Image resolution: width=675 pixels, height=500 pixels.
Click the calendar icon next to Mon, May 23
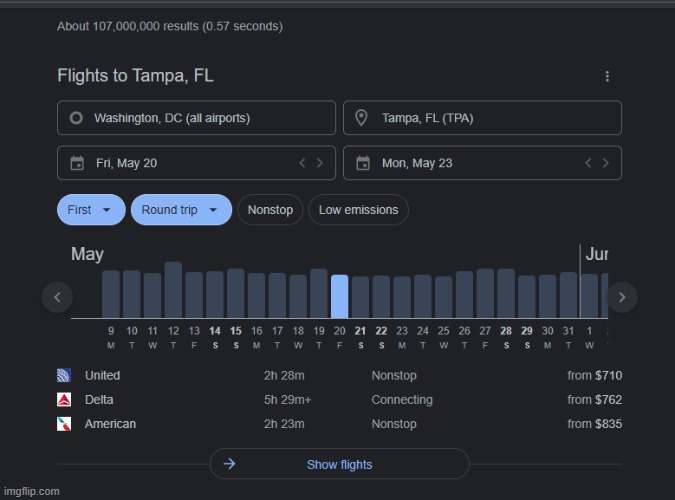click(x=362, y=163)
